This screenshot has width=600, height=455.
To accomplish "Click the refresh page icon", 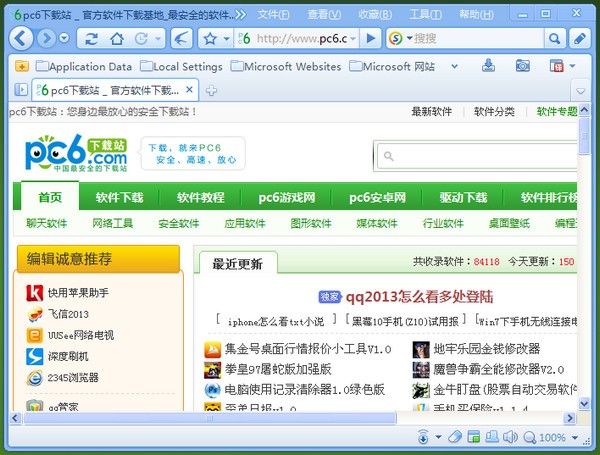I will click(91, 38).
